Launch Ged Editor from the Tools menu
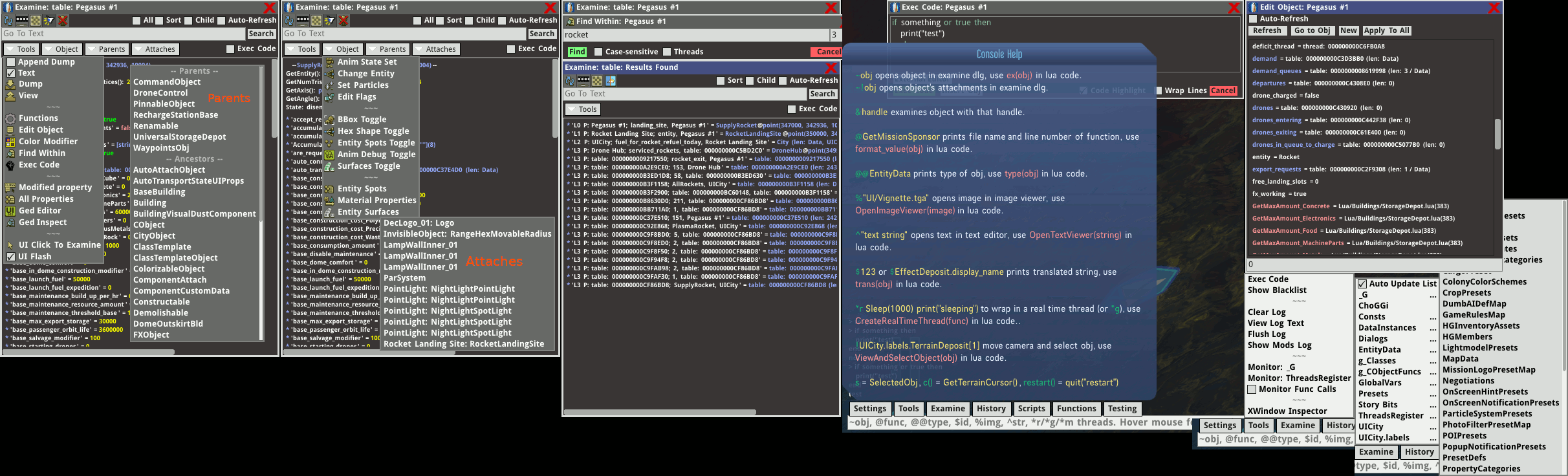The image size is (1568, 476). 39,211
